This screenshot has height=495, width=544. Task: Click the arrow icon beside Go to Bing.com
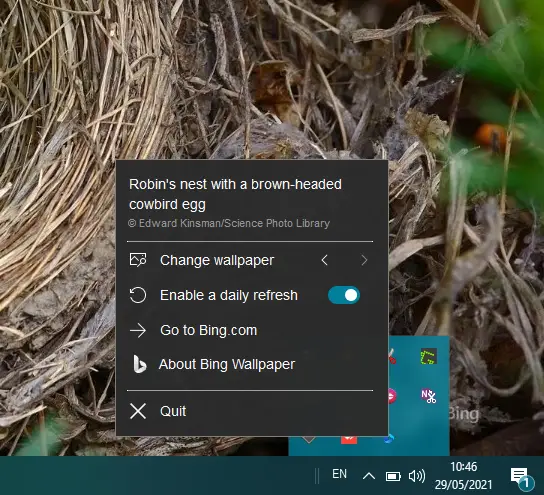click(x=138, y=330)
